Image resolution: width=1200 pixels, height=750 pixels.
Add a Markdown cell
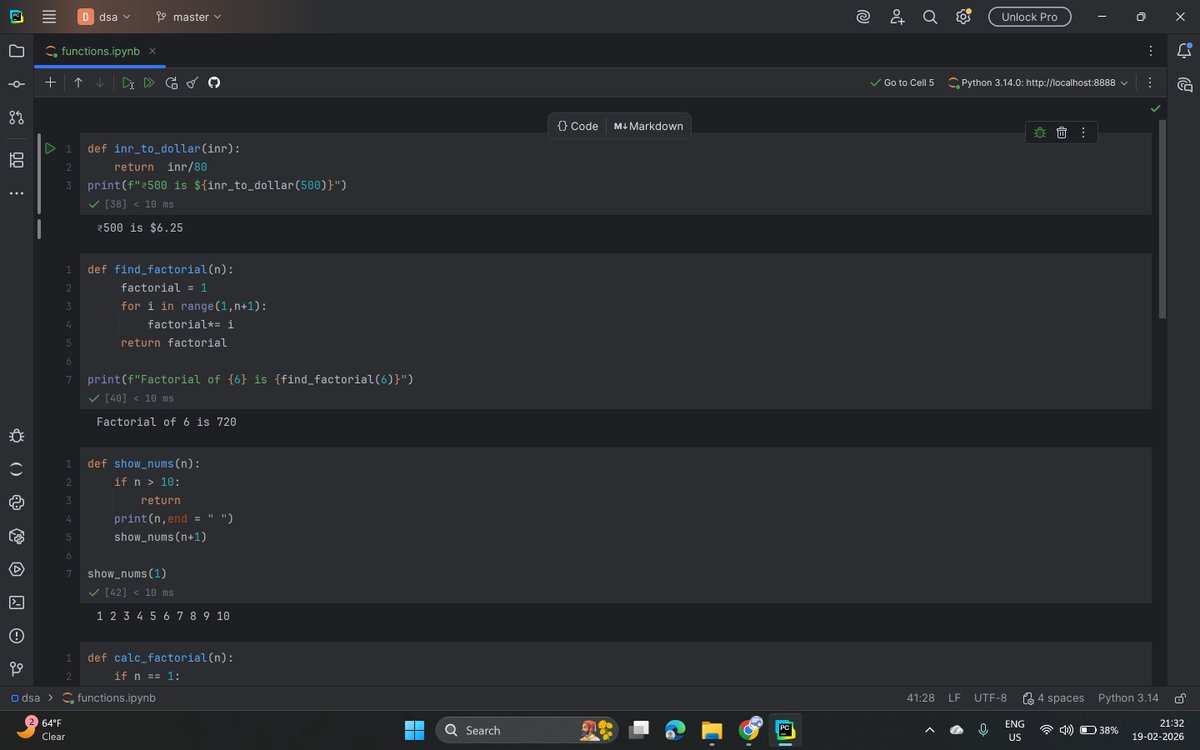click(649, 126)
